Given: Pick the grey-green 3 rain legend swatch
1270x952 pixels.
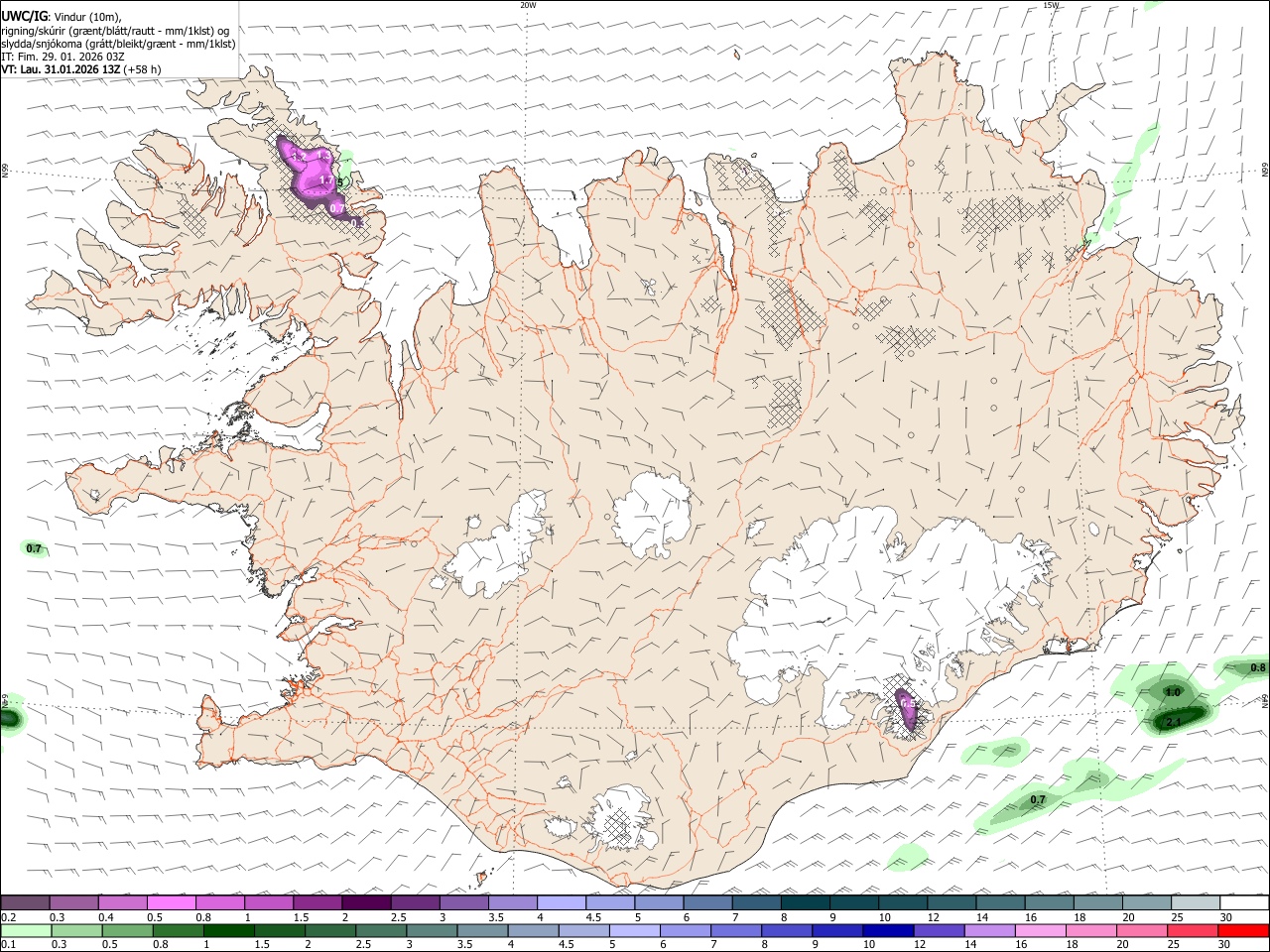Looking at the screenshot, I should pyautogui.click(x=433, y=931).
